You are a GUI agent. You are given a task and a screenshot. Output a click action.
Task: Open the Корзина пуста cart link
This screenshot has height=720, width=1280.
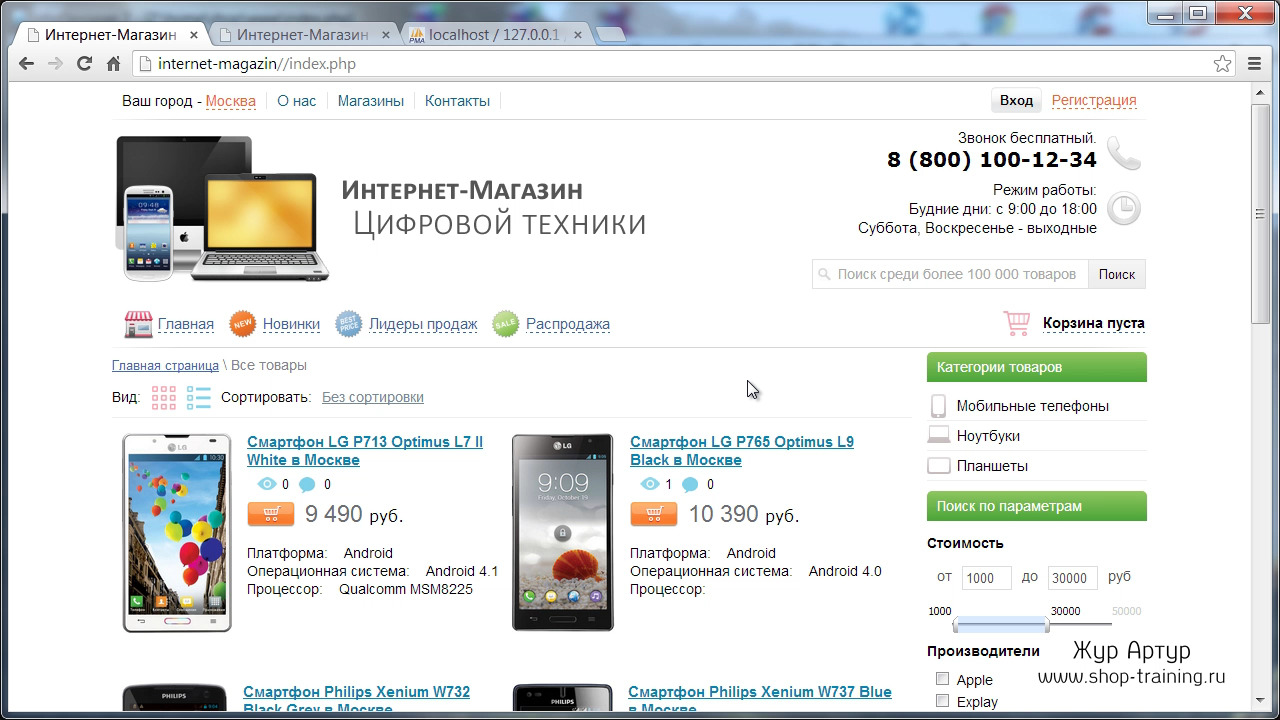coord(1094,323)
